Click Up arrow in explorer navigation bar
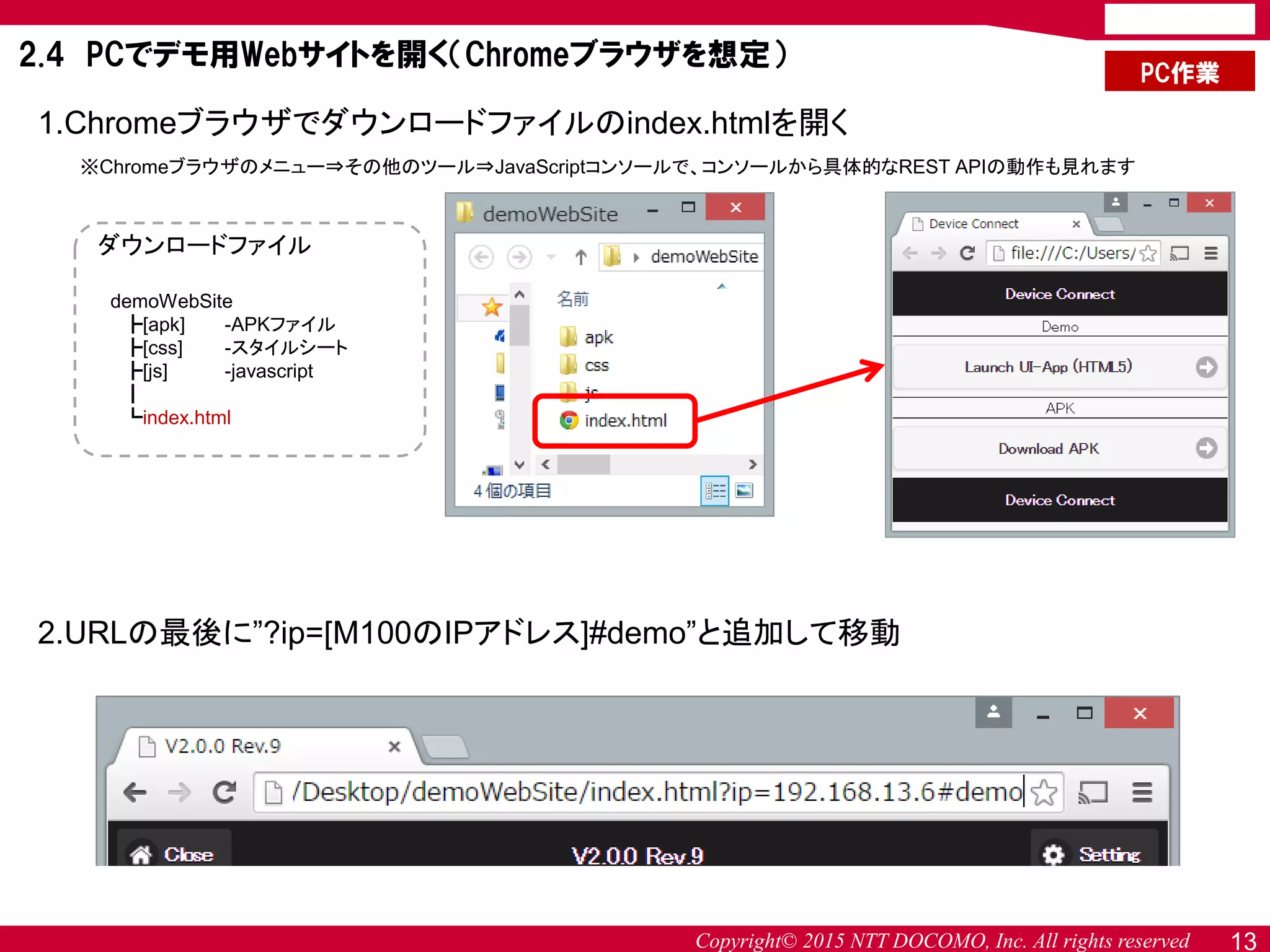 point(580,257)
